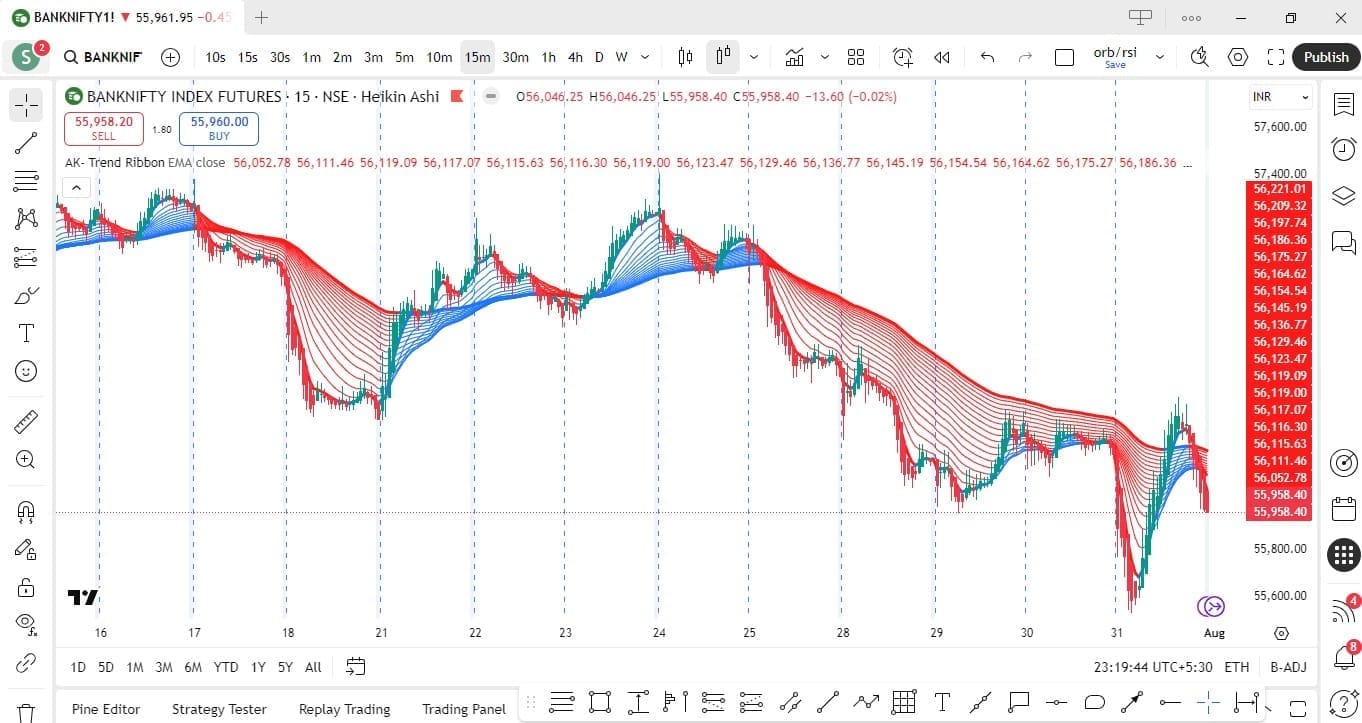This screenshot has width=1362, height=723.
Task: Click the Publish button
Action: click(x=1326, y=57)
